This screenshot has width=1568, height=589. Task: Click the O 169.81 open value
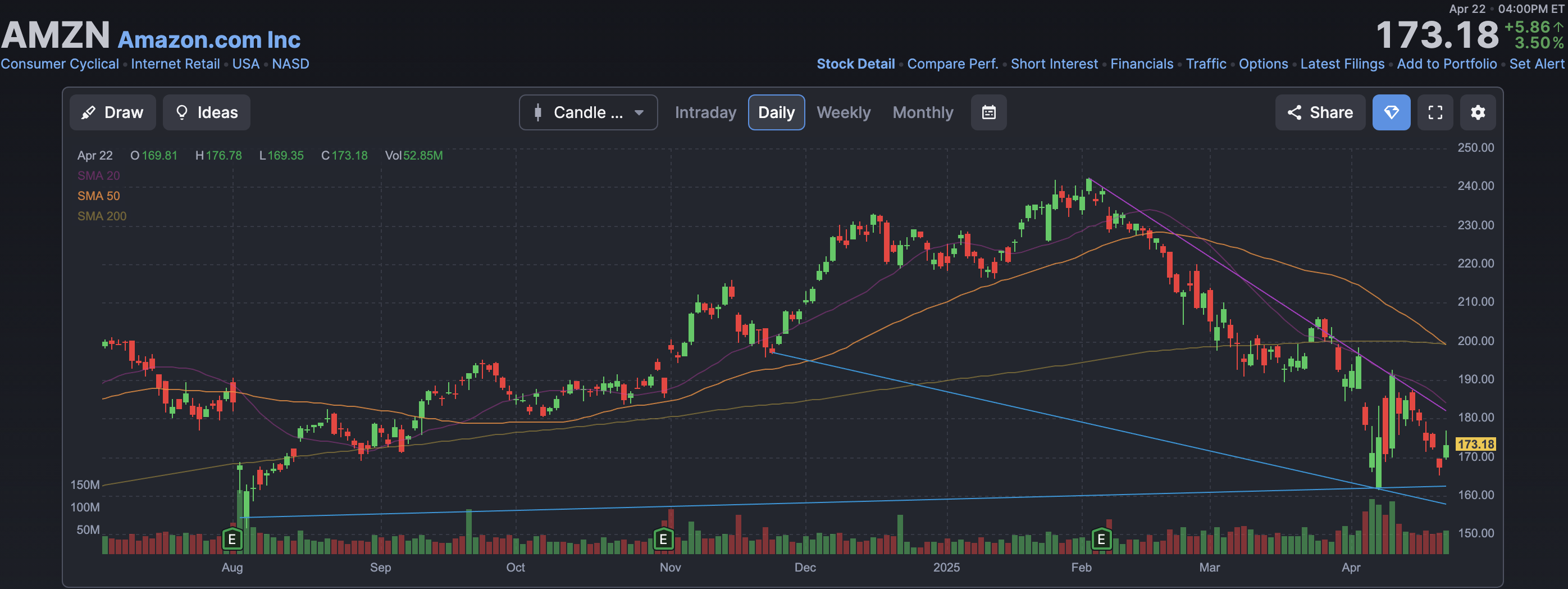(154, 155)
